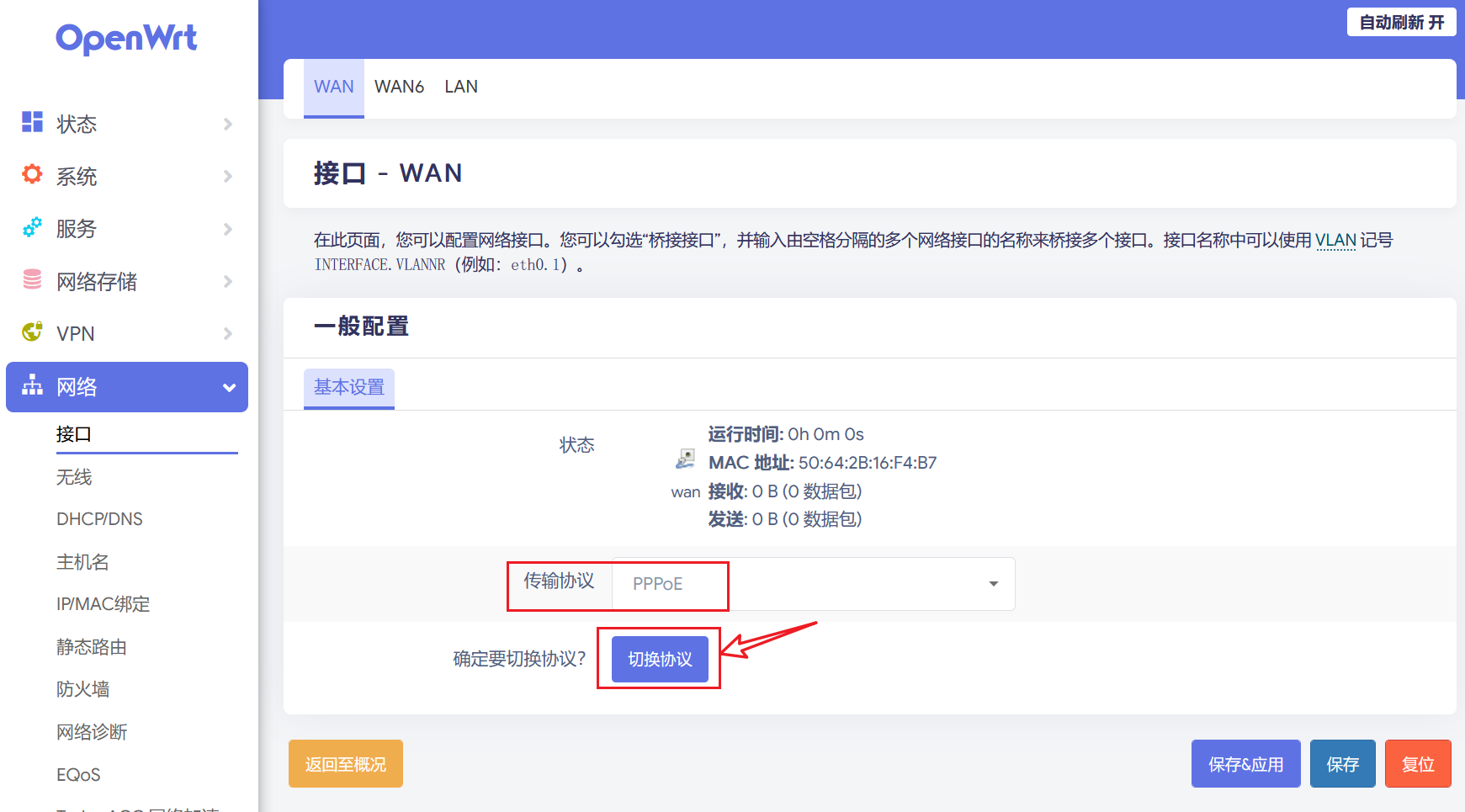Switch to the LAN tab
Screen dimensions: 1465x812
[x=461, y=87]
